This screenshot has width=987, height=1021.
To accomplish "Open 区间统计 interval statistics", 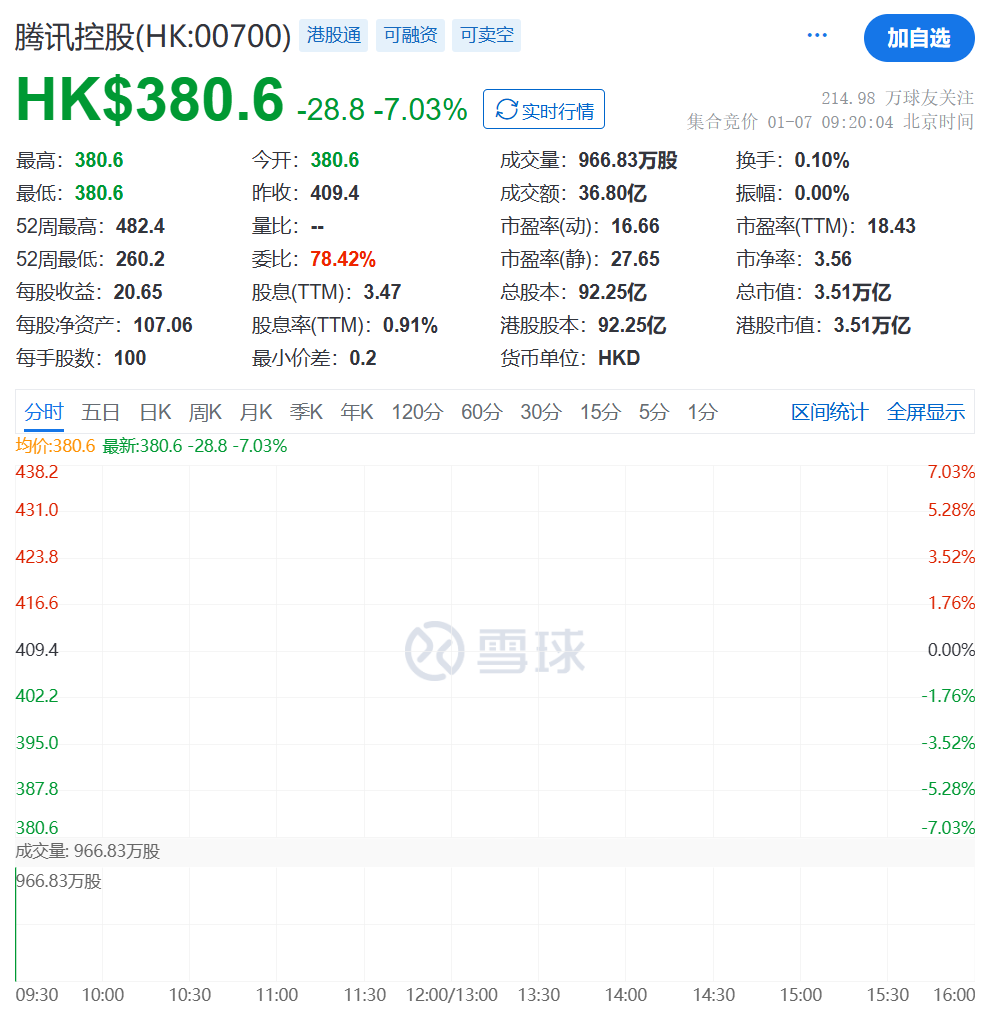I will point(829,411).
